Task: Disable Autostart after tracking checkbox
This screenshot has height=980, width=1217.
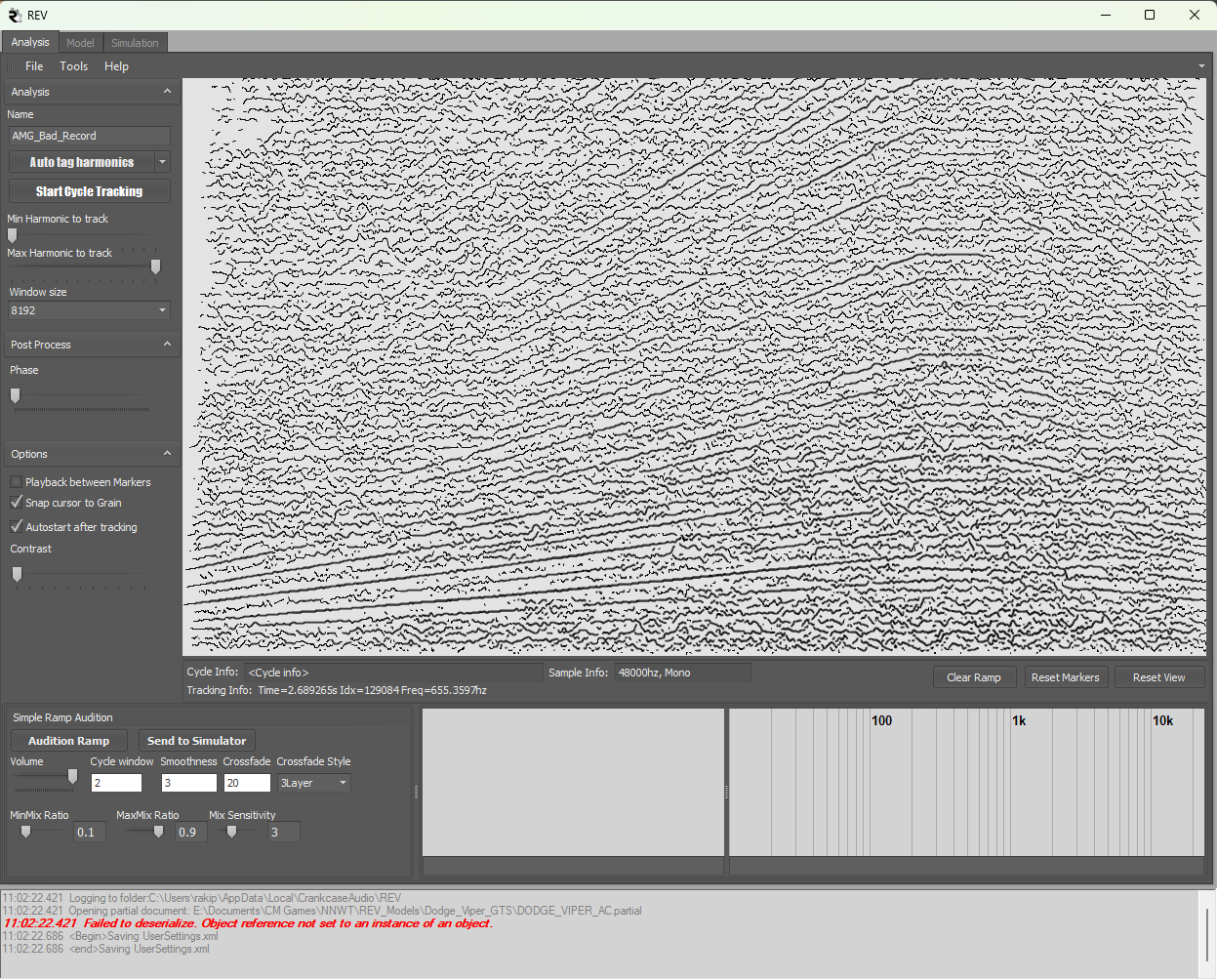Action: click(x=17, y=527)
